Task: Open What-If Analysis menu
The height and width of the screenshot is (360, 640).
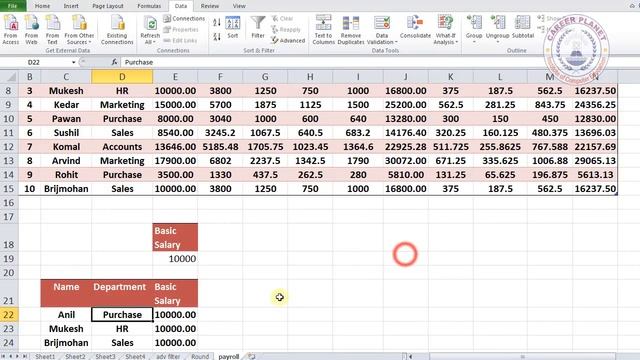Action: (445, 29)
